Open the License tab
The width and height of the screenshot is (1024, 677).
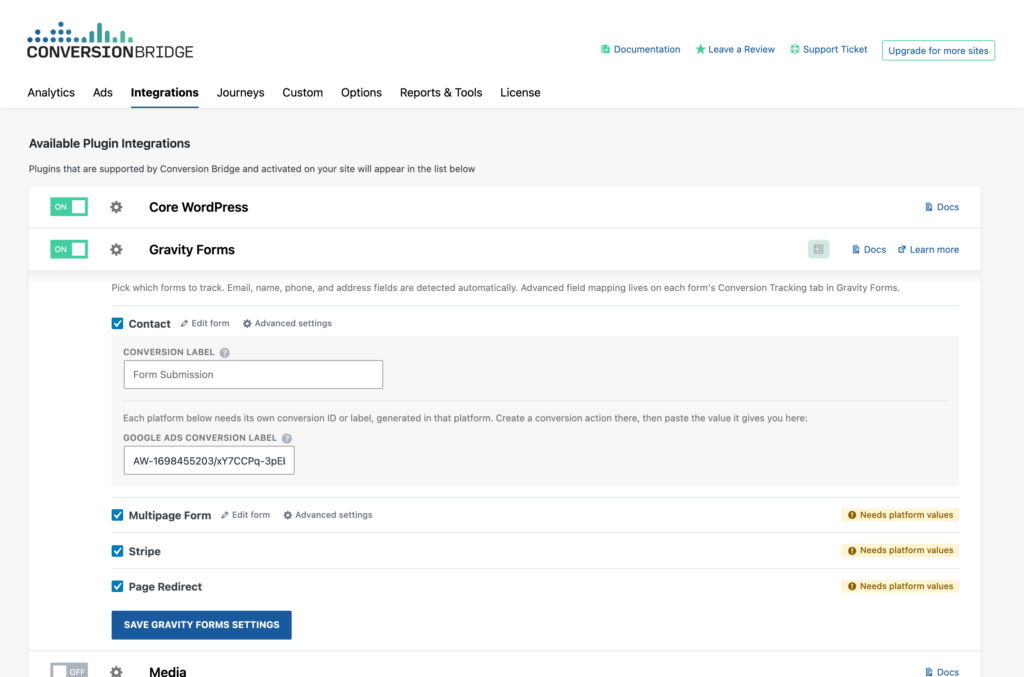pyautogui.click(x=520, y=93)
